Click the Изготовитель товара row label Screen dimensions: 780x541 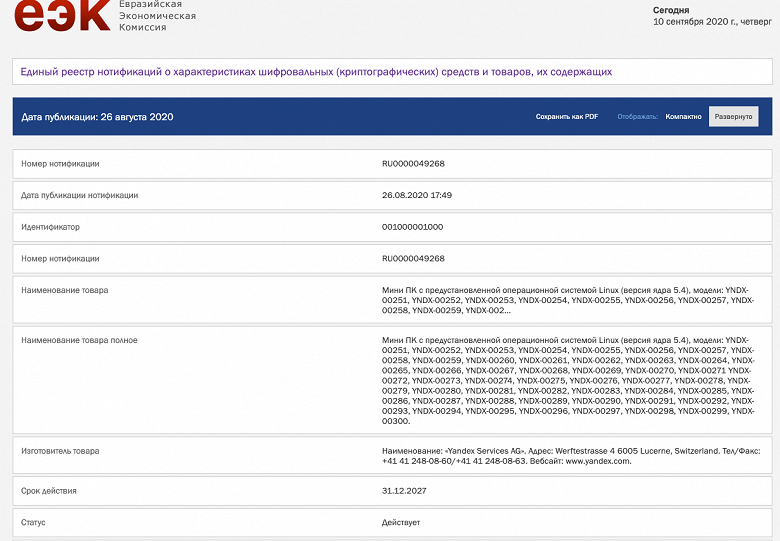60,451
